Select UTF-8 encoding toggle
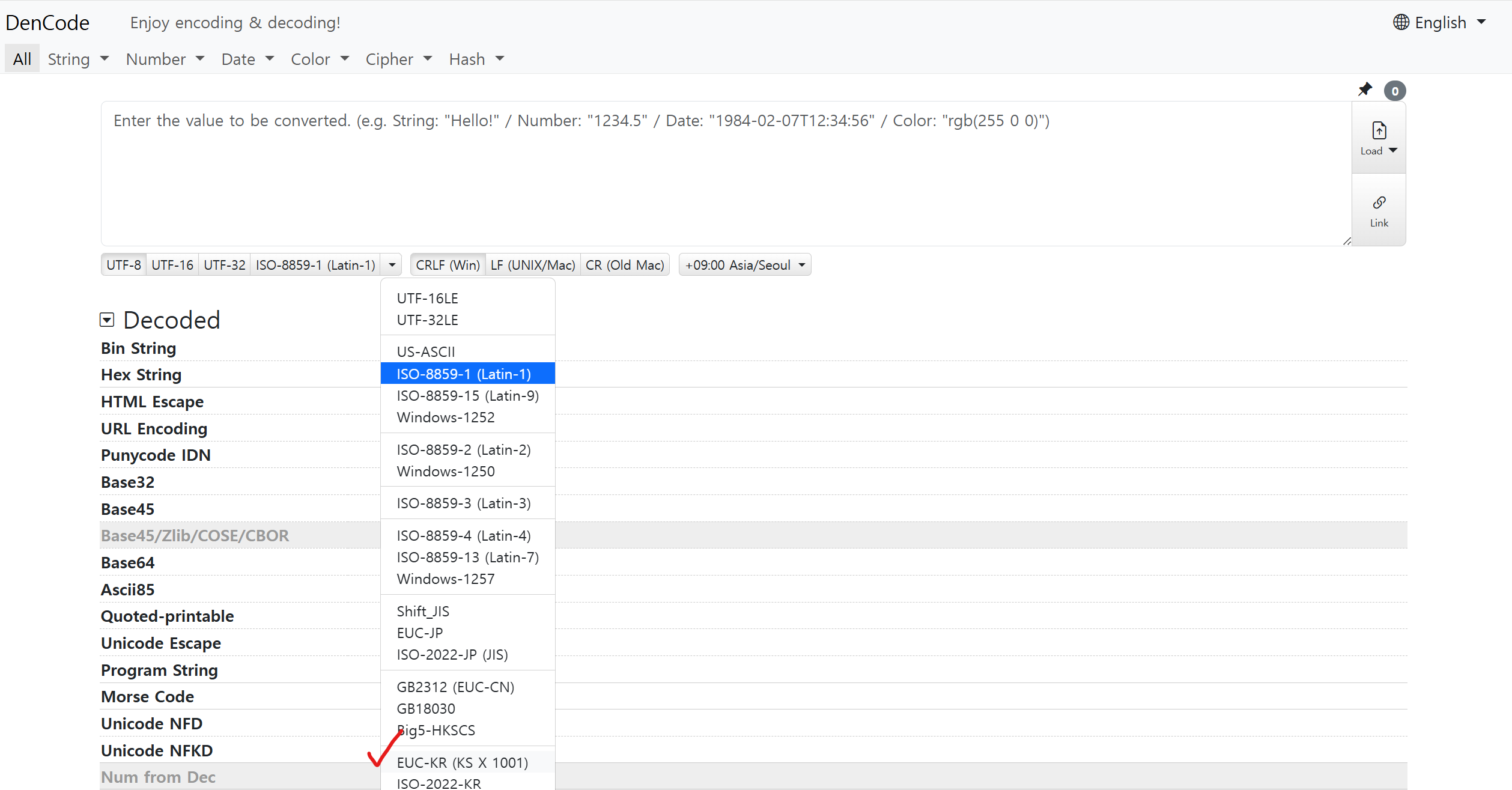1512x790 pixels. point(124,265)
